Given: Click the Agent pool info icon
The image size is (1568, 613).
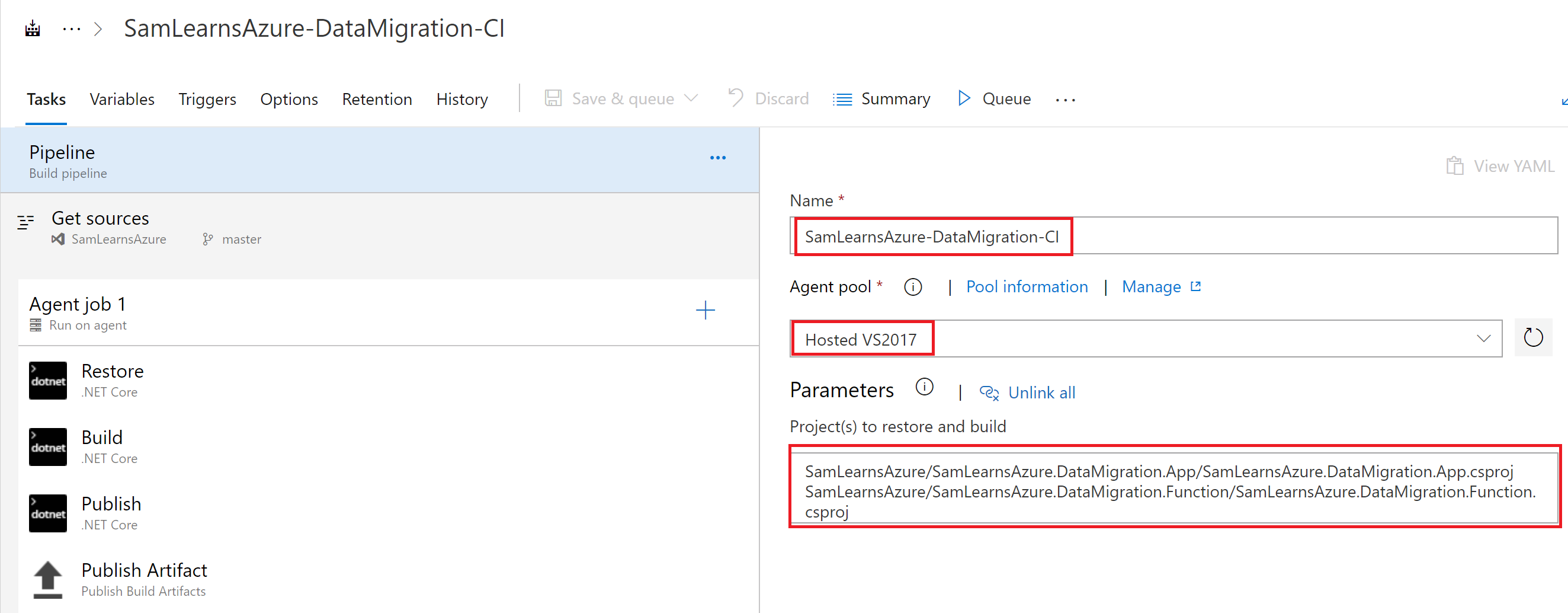Looking at the screenshot, I should (x=912, y=287).
